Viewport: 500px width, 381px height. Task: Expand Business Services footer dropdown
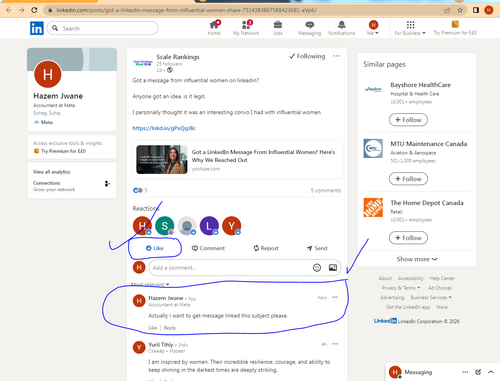pos(431,297)
